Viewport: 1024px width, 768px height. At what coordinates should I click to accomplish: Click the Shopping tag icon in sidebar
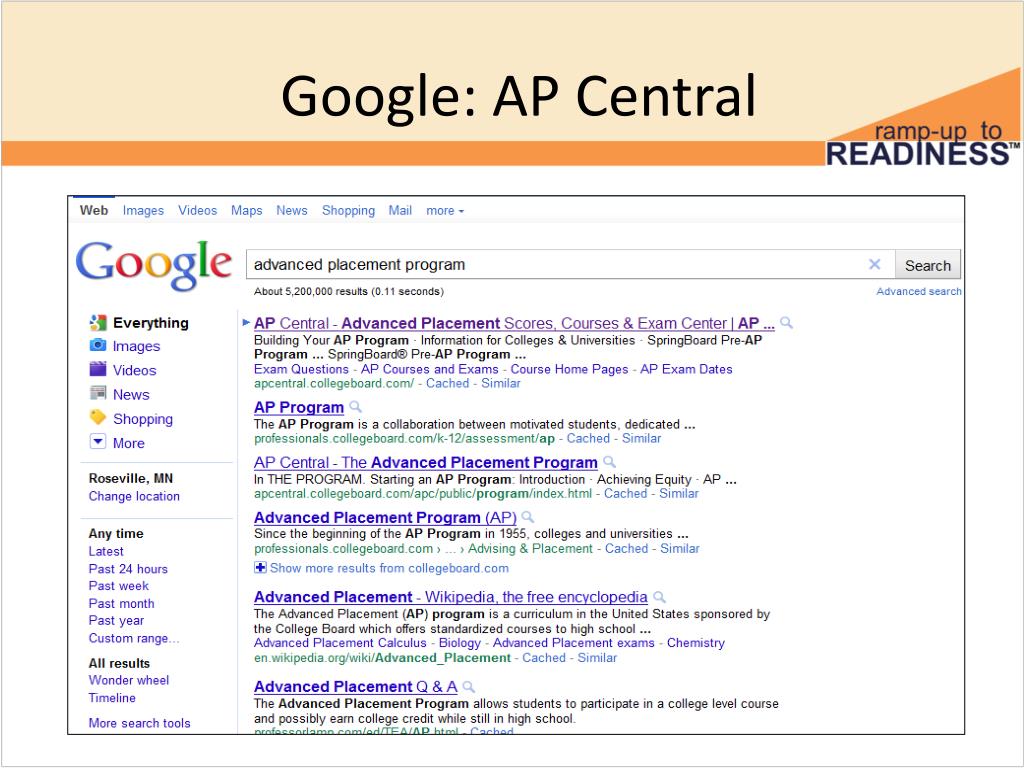[x=98, y=417]
